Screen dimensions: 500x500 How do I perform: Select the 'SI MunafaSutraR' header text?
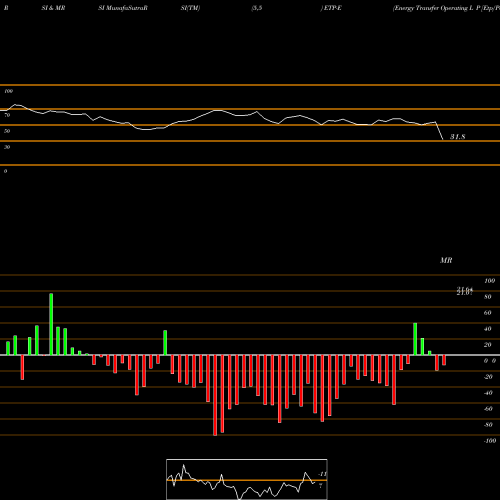pyautogui.click(x=123, y=8)
